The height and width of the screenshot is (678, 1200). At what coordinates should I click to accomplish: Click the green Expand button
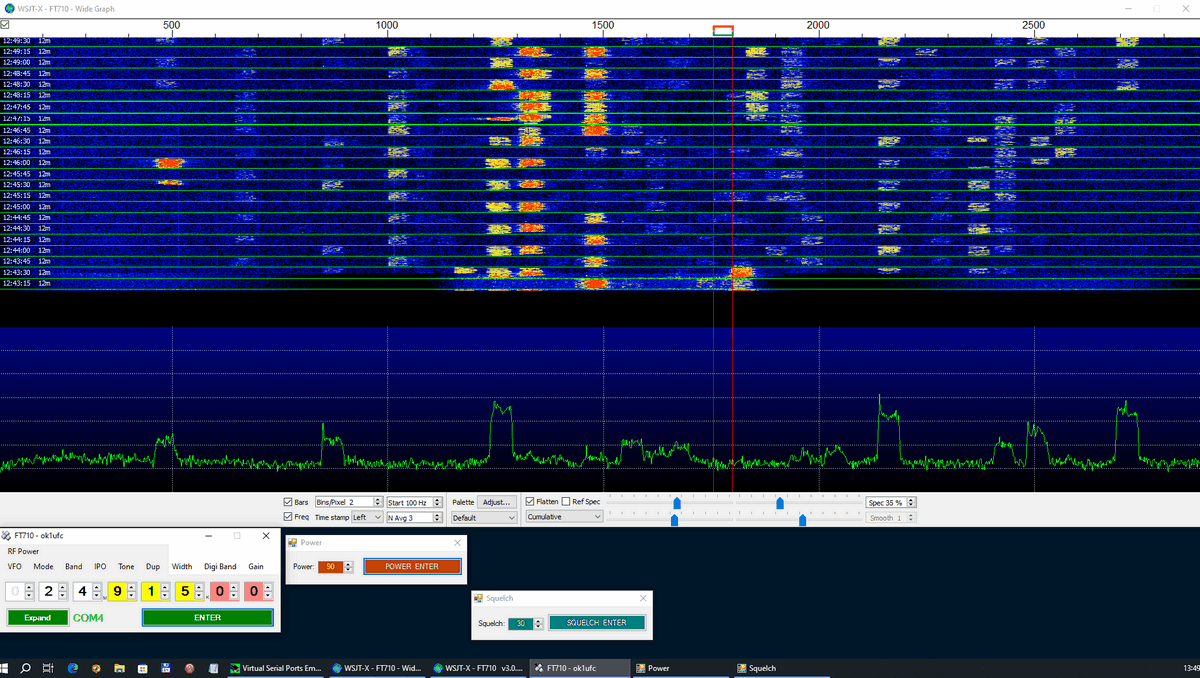(38, 618)
